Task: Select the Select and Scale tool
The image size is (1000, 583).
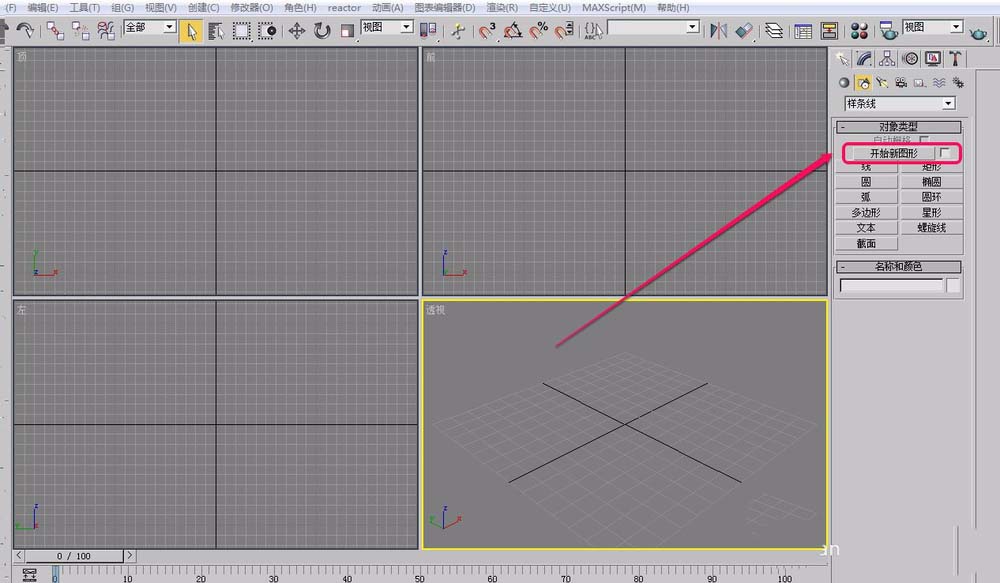Action: point(347,31)
